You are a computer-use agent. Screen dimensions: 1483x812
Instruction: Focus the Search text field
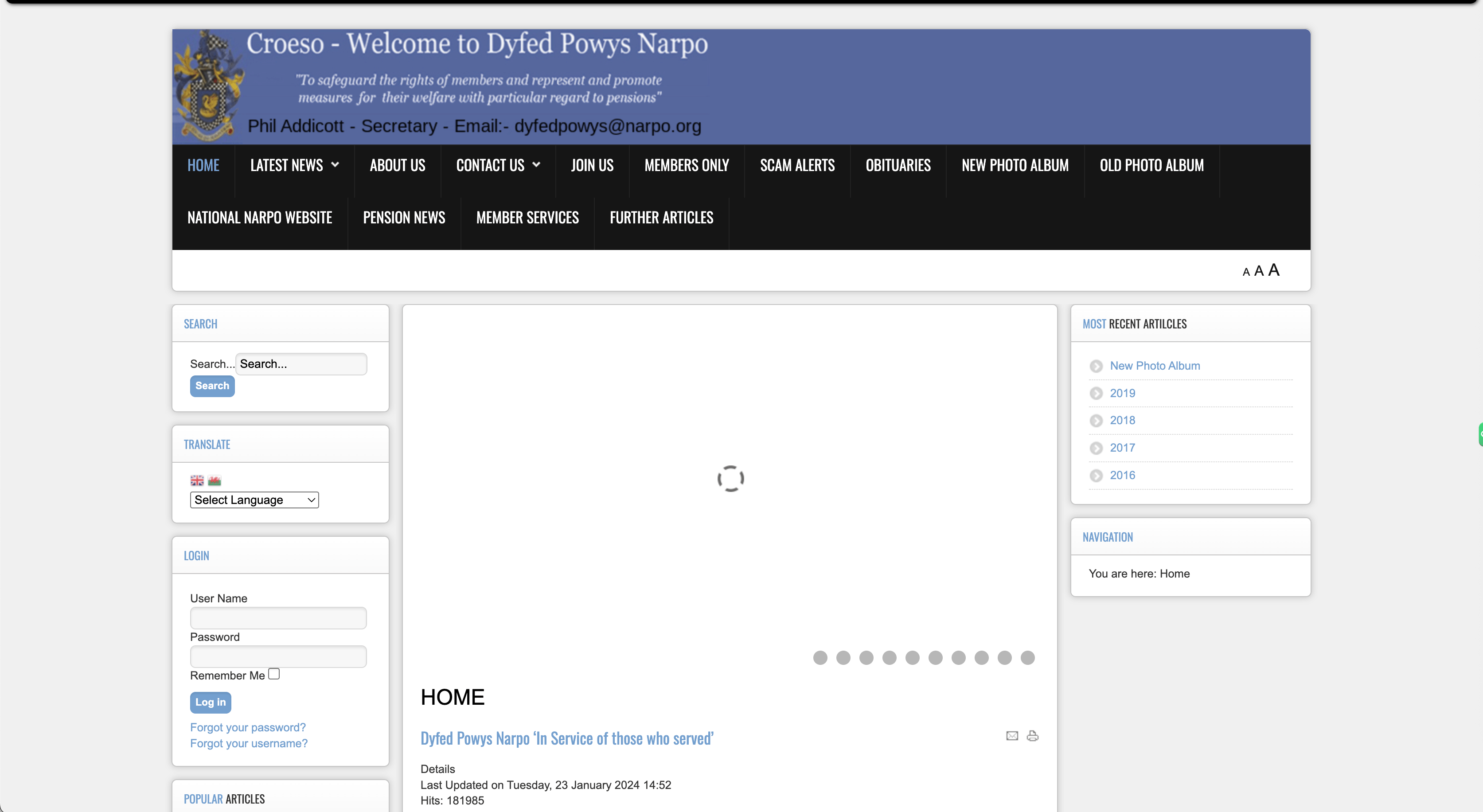click(x=301, y=364)
